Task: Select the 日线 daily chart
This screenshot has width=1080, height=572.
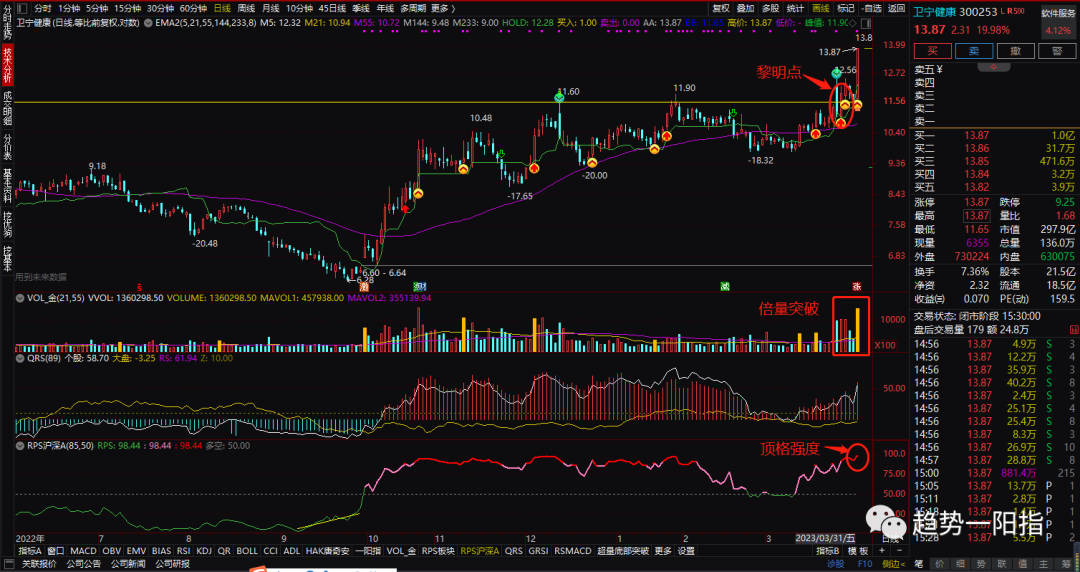Action: point(222,8)
